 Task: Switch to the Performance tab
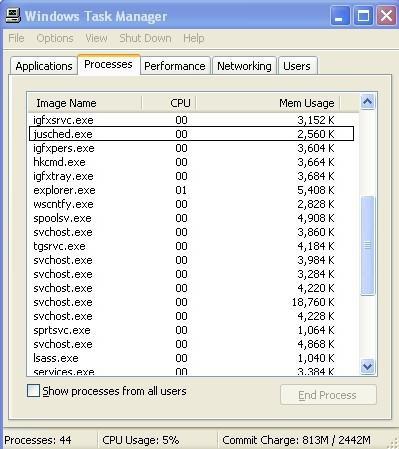[175, 66]
